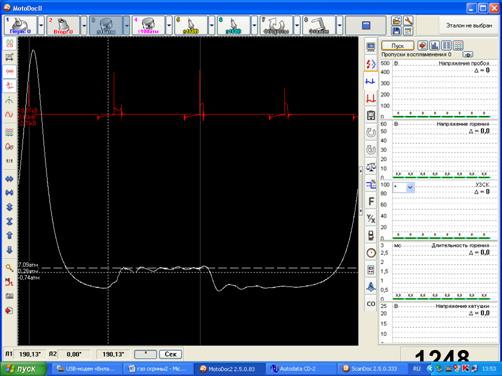
Task: Click the CO analysis icon
Action: click(x=371, y=304)
